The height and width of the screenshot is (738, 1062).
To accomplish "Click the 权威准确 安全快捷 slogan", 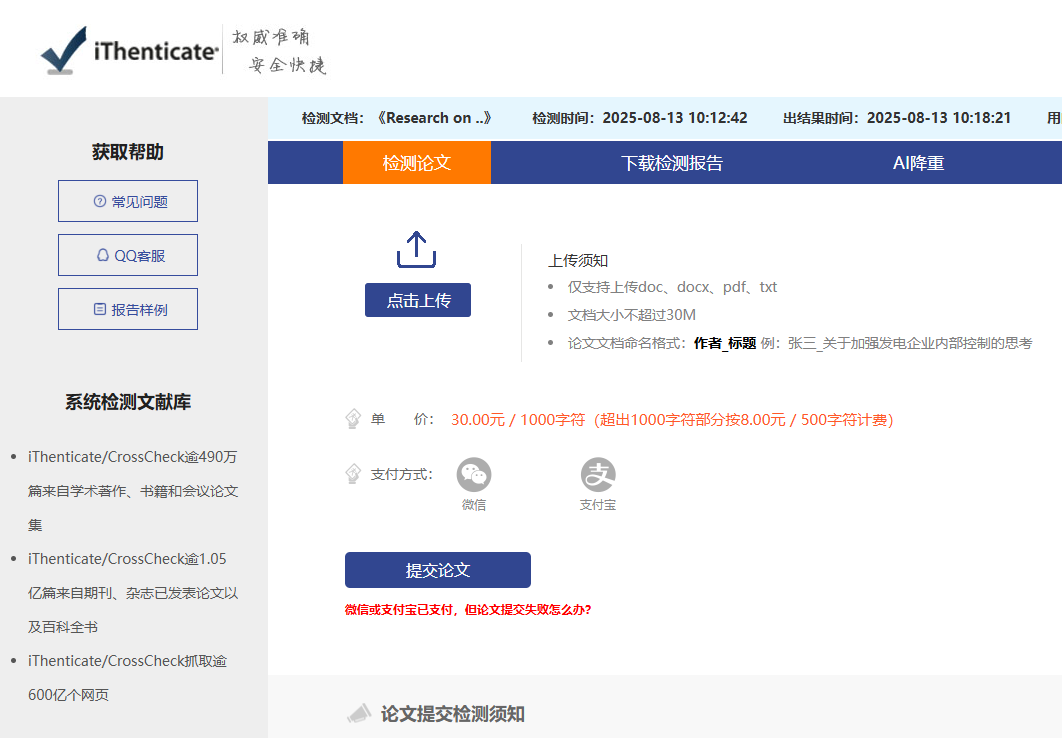I will 279,50.
